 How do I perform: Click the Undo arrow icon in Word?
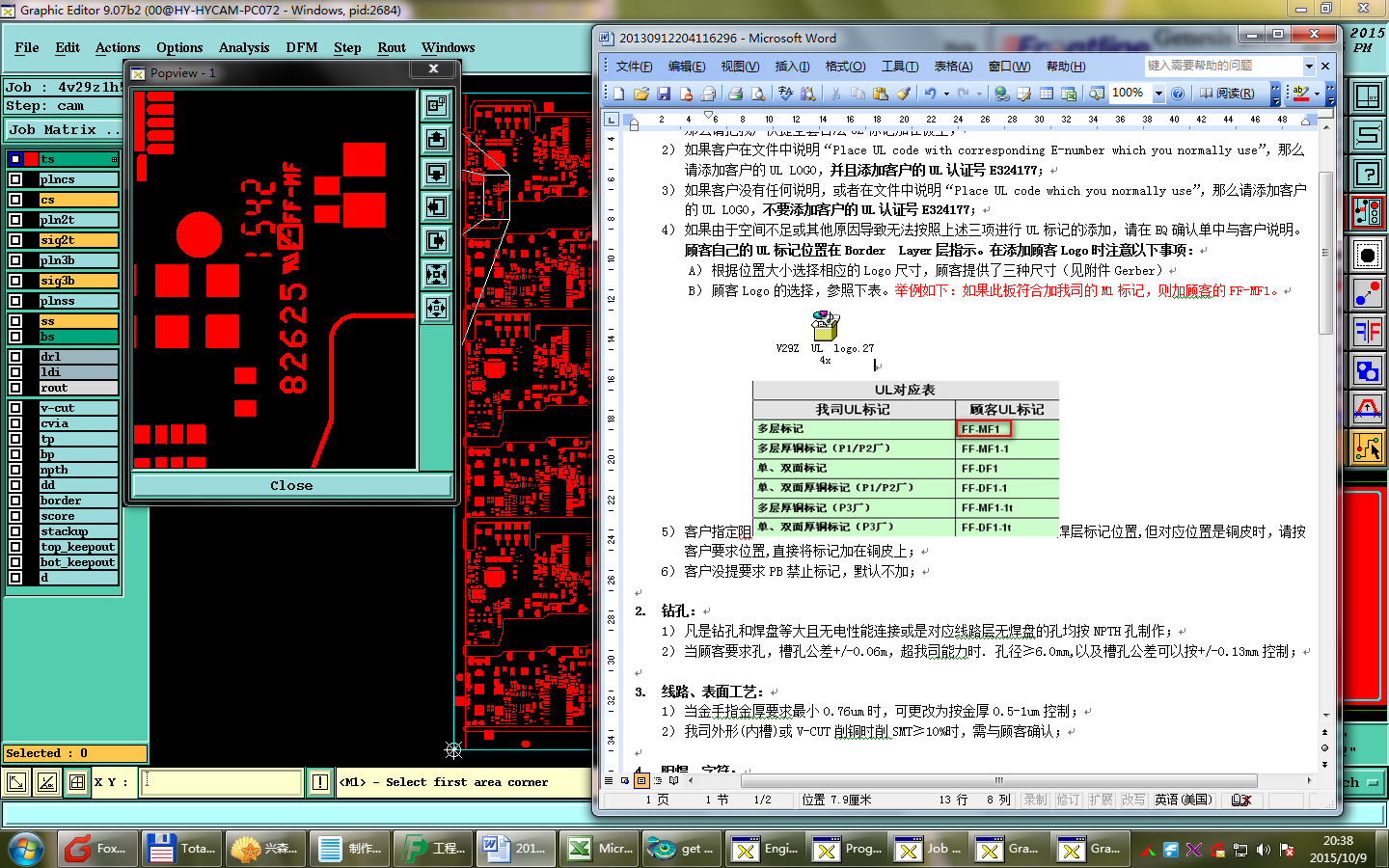click(x=930, y=94)
